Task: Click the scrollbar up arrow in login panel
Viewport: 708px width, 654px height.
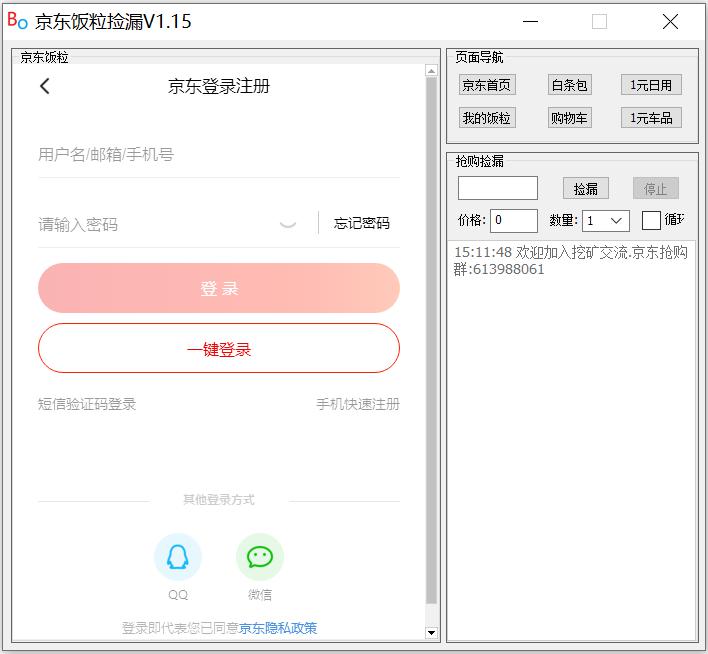Action: click(431, 70)
